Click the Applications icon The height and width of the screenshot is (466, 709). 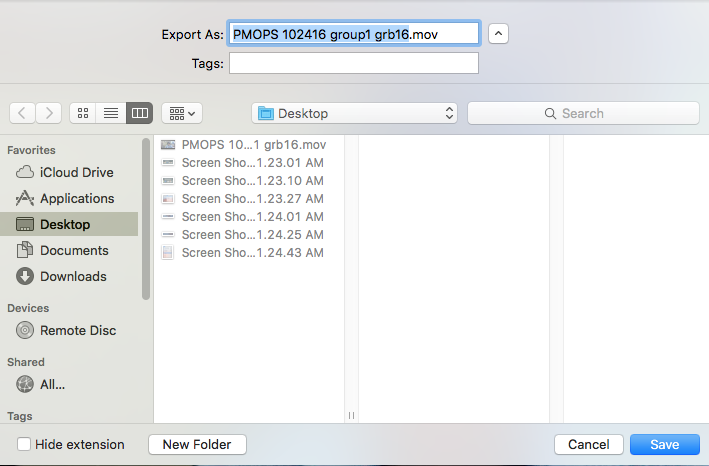tap(25, 198)
